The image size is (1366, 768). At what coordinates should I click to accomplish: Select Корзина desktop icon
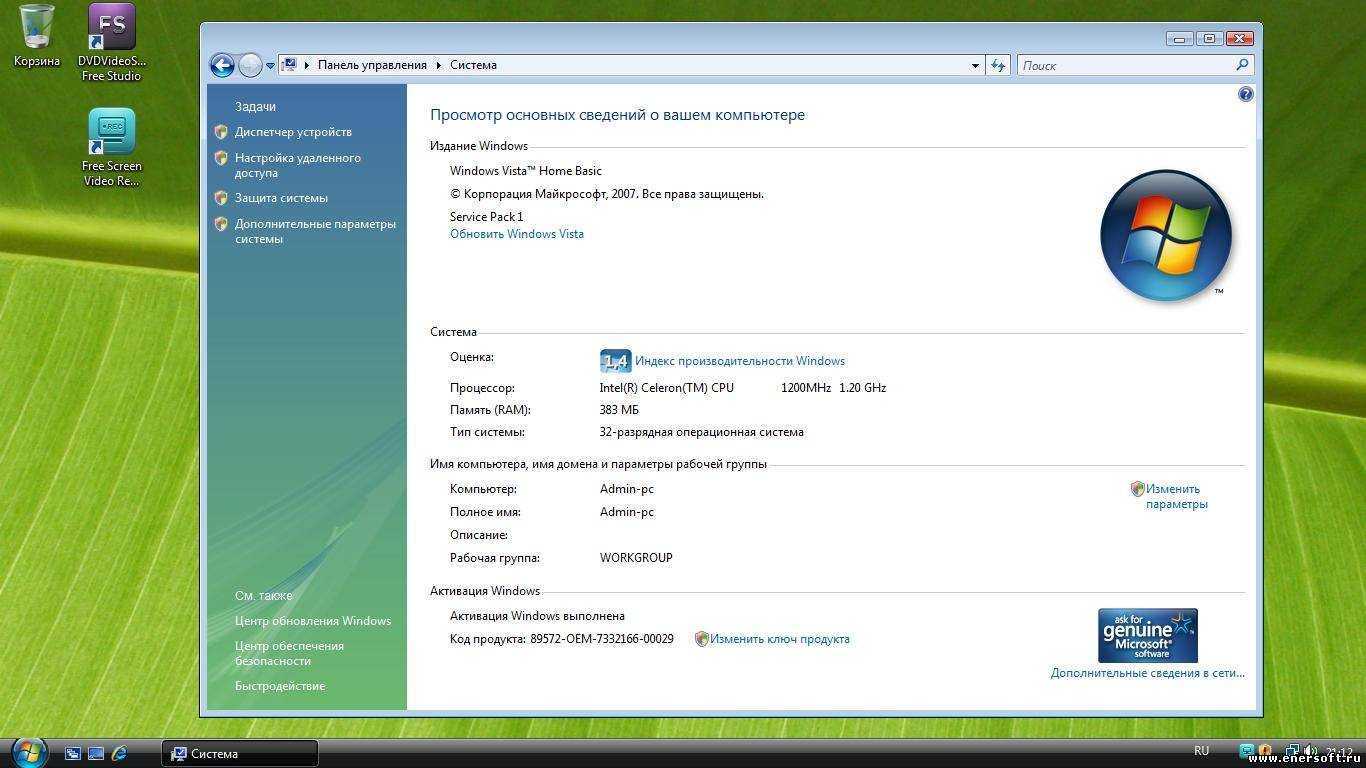pyautogui.click(x=37, y=37)
